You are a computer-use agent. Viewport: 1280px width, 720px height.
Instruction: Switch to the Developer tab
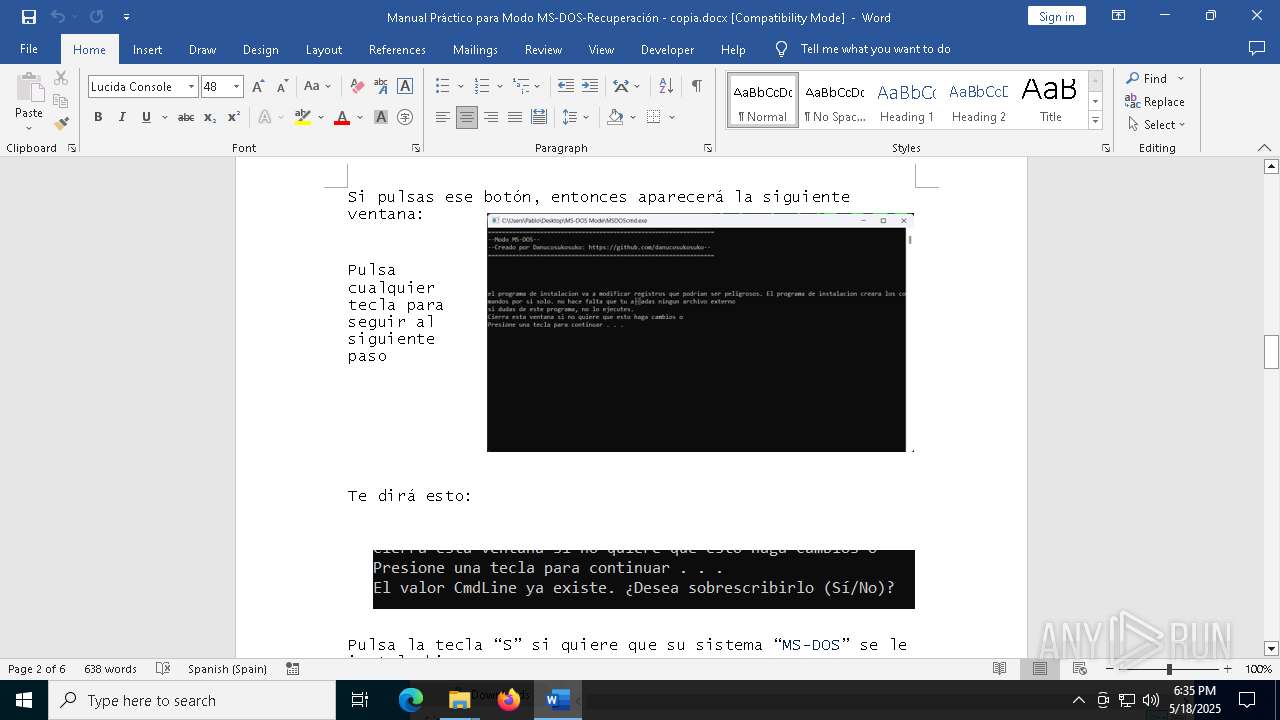click(667, 49)
